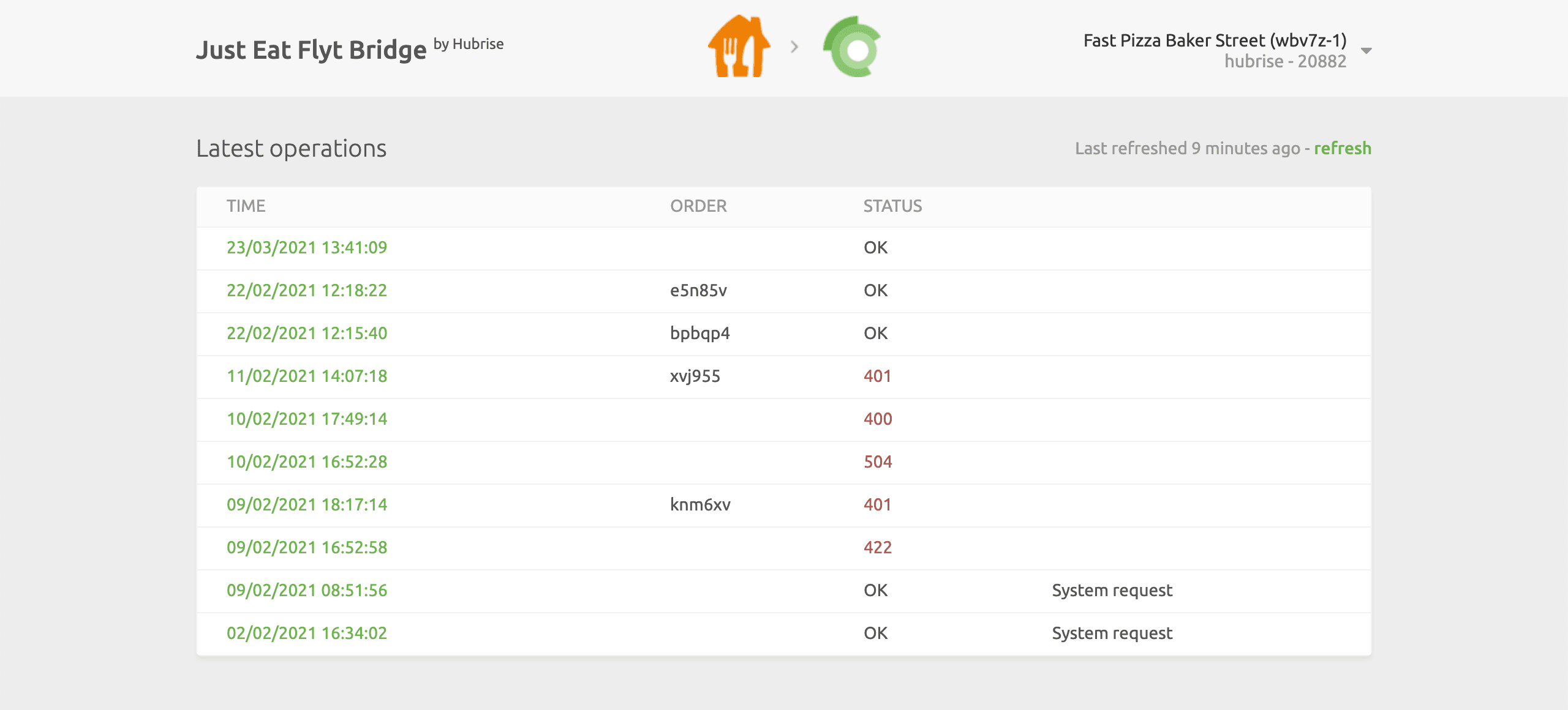This screenshot has height=710, width=1568.
Task: Click the TIME column header
Action: tap(246, 206)
